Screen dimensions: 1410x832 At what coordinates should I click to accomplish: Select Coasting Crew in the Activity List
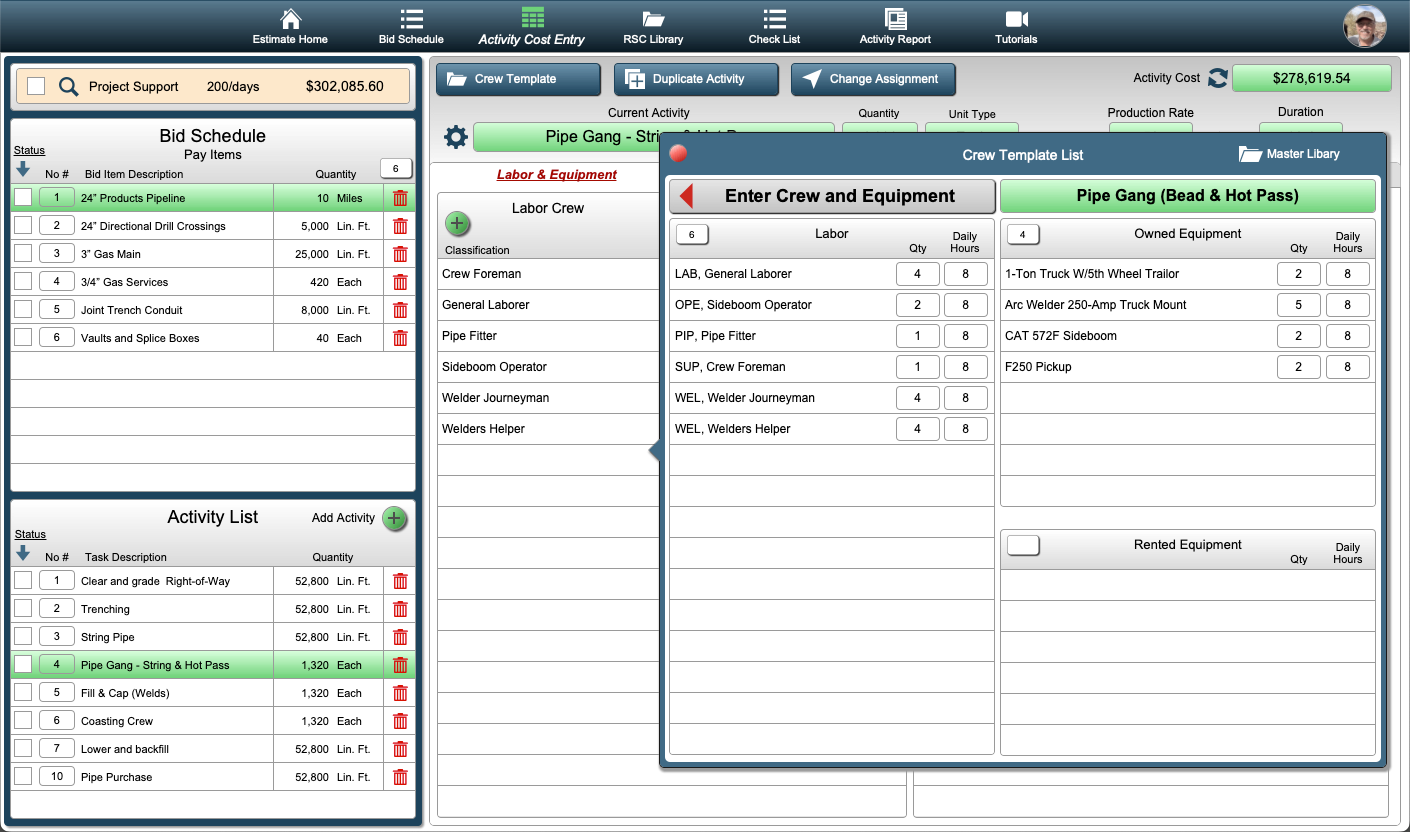point(213,721)
